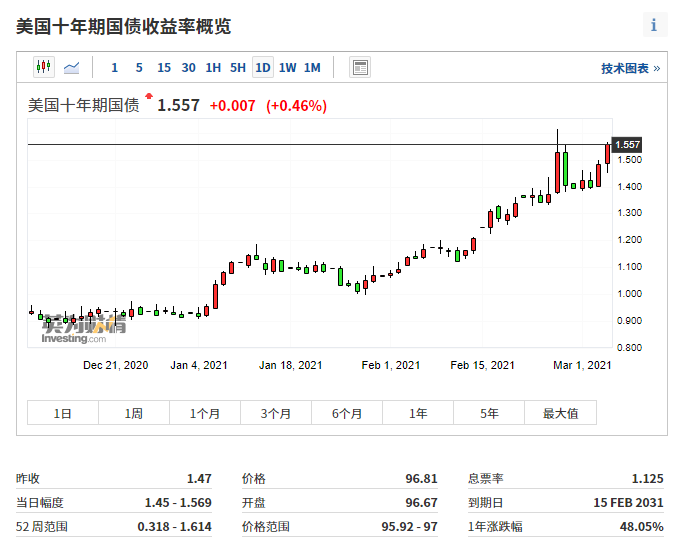Click the latest red candlestick at 1.557
The image size is (681, 543).
608,154
